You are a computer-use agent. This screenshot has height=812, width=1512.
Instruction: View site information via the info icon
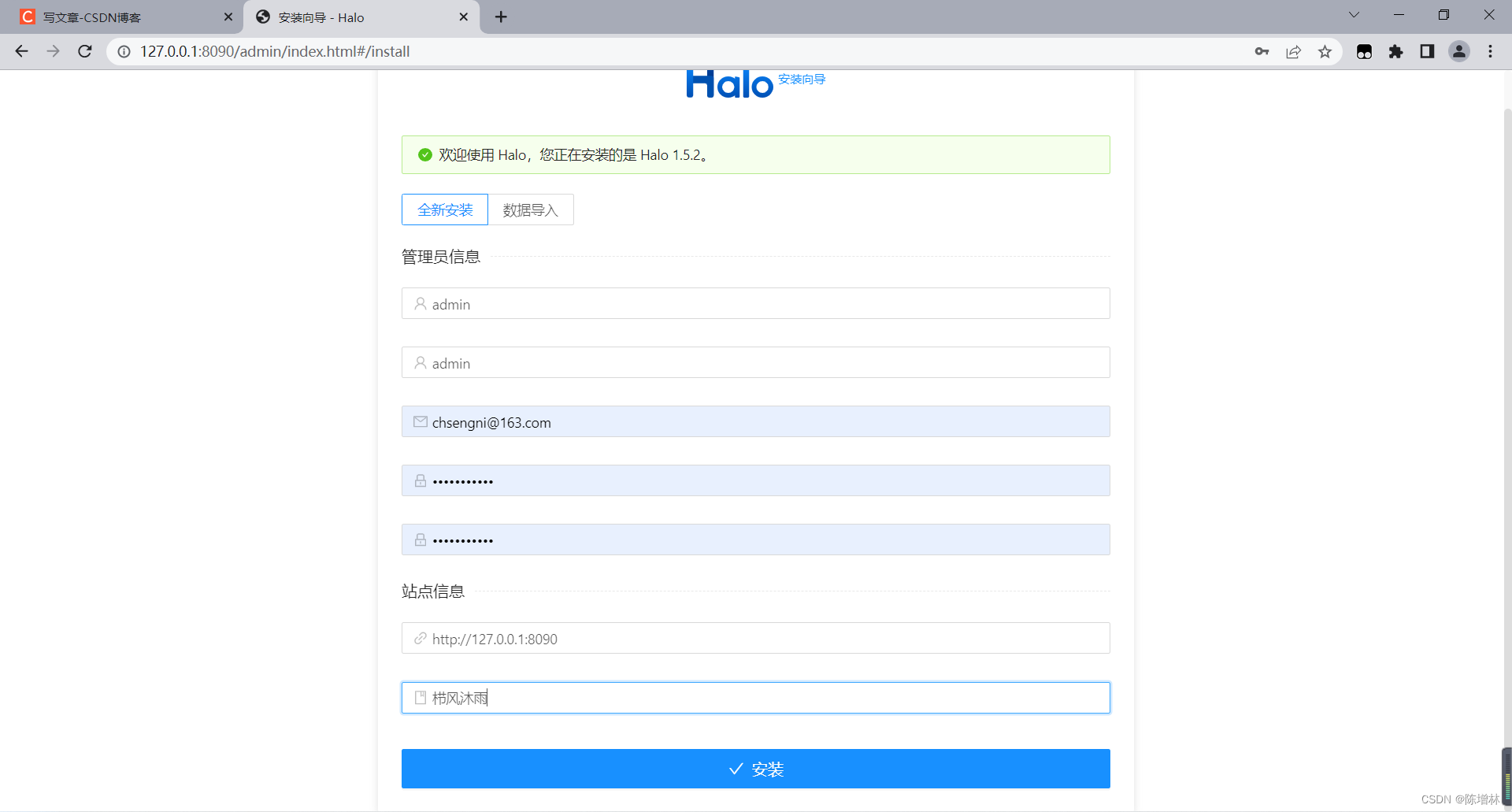click(x=124, y=51)
